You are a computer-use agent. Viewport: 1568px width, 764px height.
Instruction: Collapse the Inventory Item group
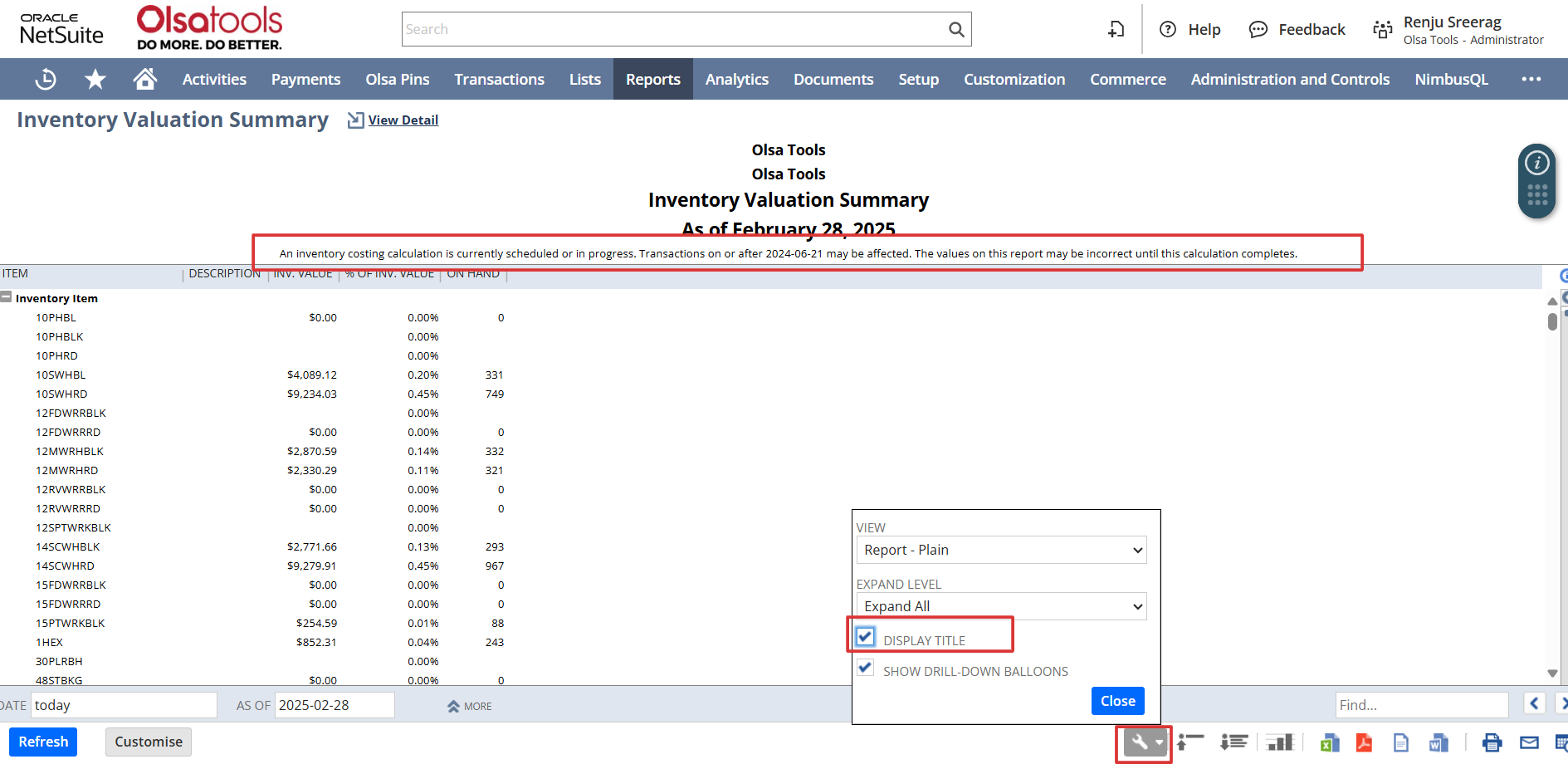tap(7, 297)
